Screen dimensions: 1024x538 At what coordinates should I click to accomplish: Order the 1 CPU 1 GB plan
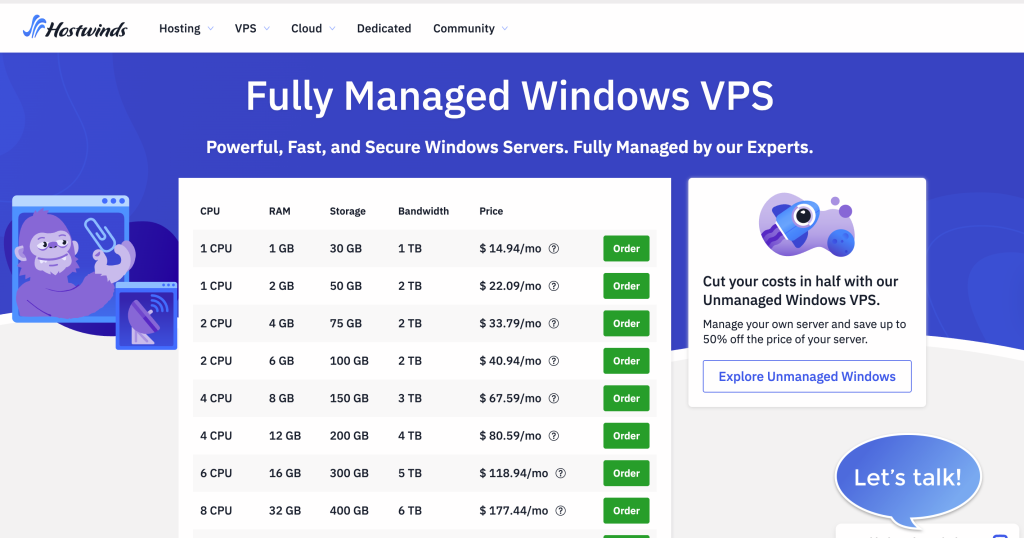pos(626,249)
